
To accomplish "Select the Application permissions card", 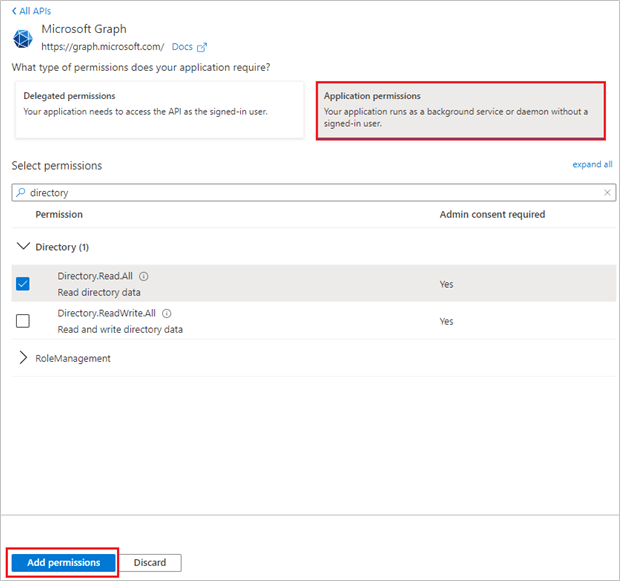I will (461, 110).
